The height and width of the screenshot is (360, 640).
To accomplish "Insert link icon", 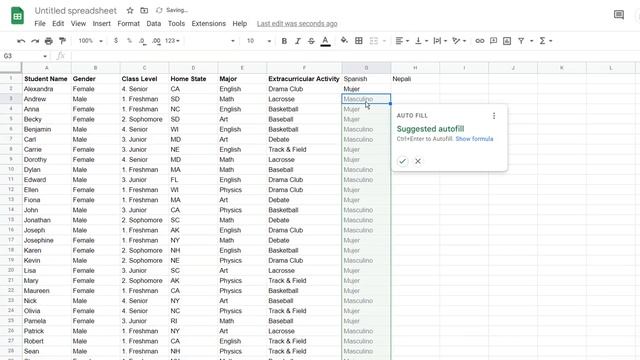I will (480, 41).
